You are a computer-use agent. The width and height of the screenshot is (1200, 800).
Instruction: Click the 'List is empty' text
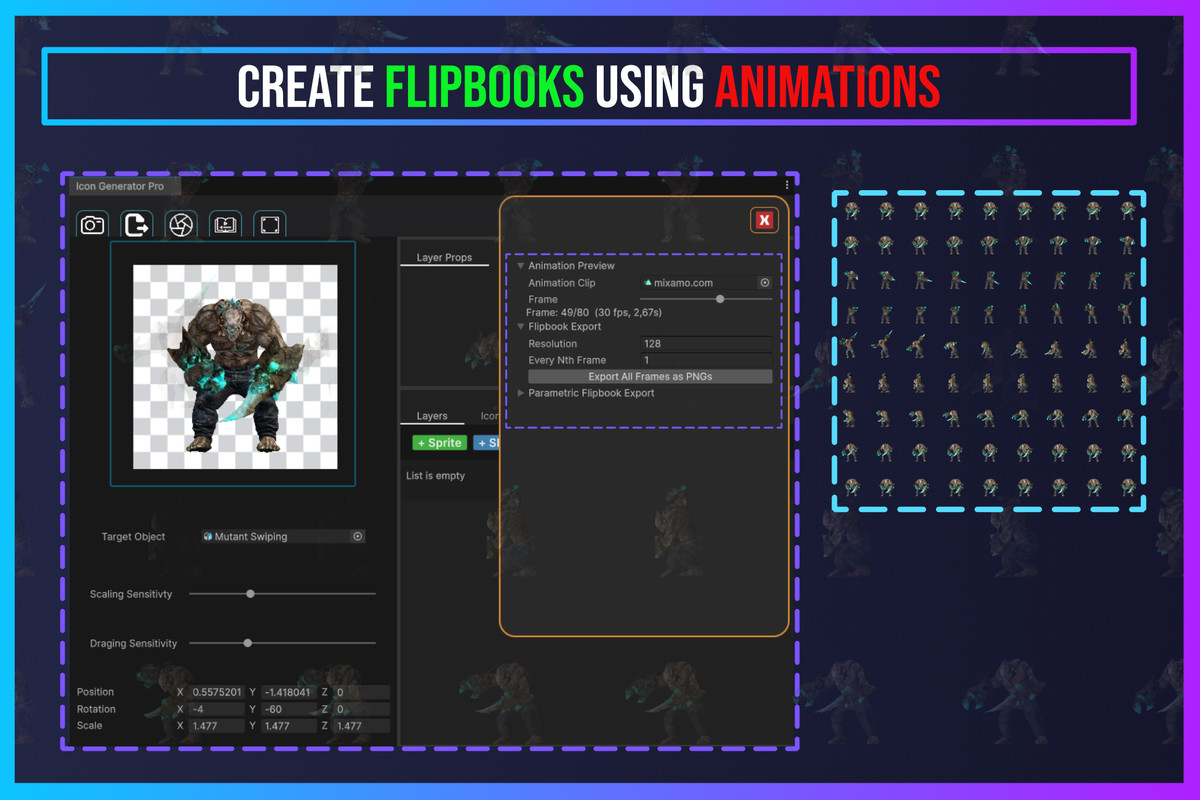(436, 476)
